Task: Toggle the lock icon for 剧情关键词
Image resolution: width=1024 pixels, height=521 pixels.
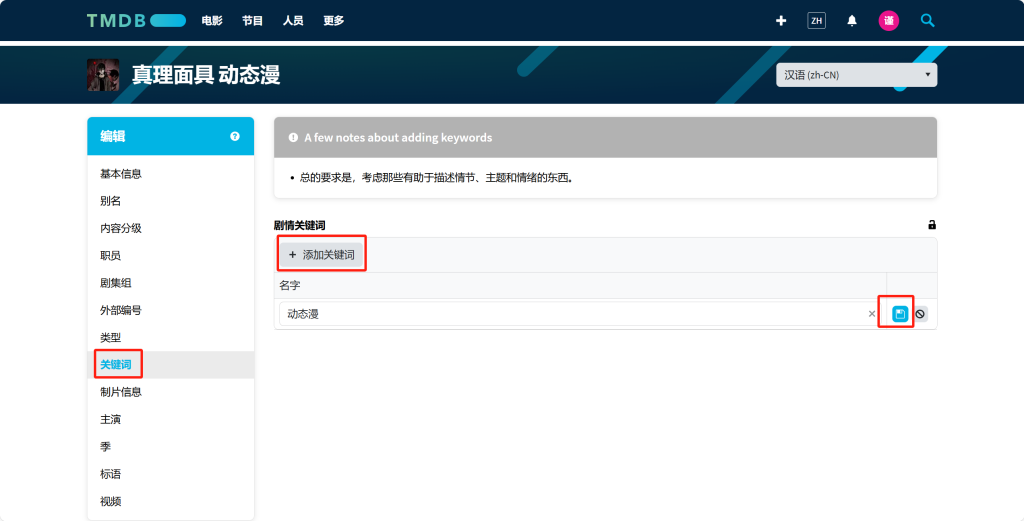Action: pos(932,225)
